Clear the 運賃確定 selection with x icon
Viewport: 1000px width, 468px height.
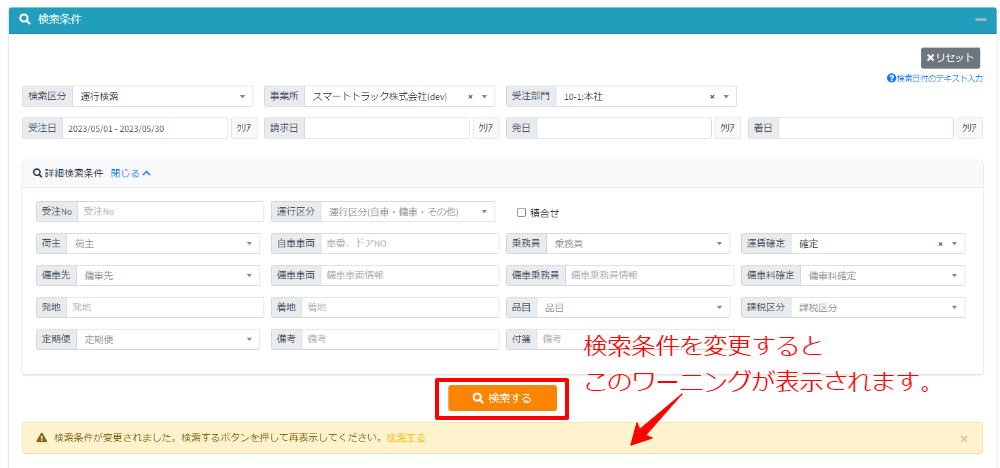pos(940,243)
